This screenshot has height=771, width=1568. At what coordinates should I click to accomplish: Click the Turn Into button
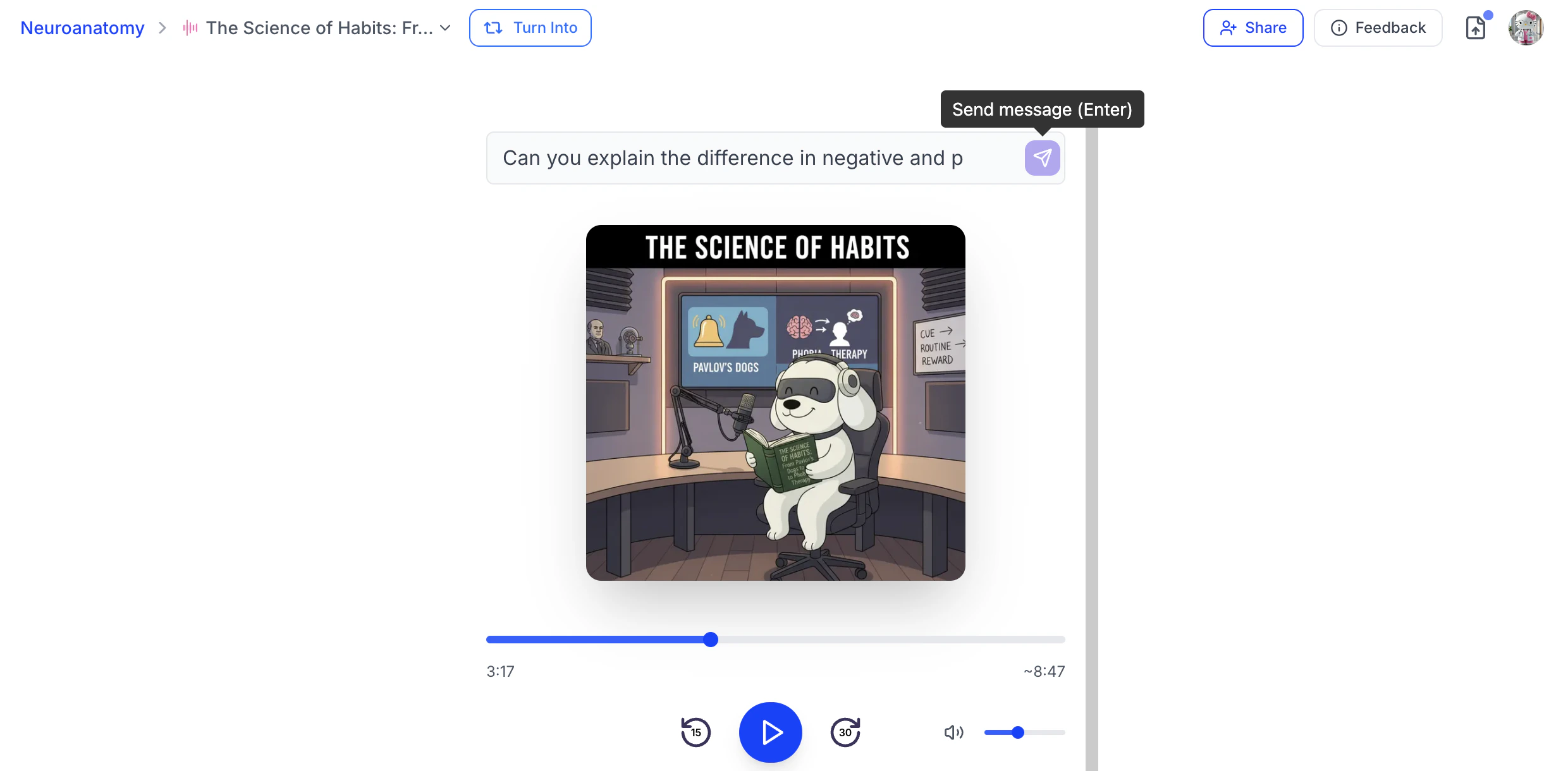(x=530, y=28)
